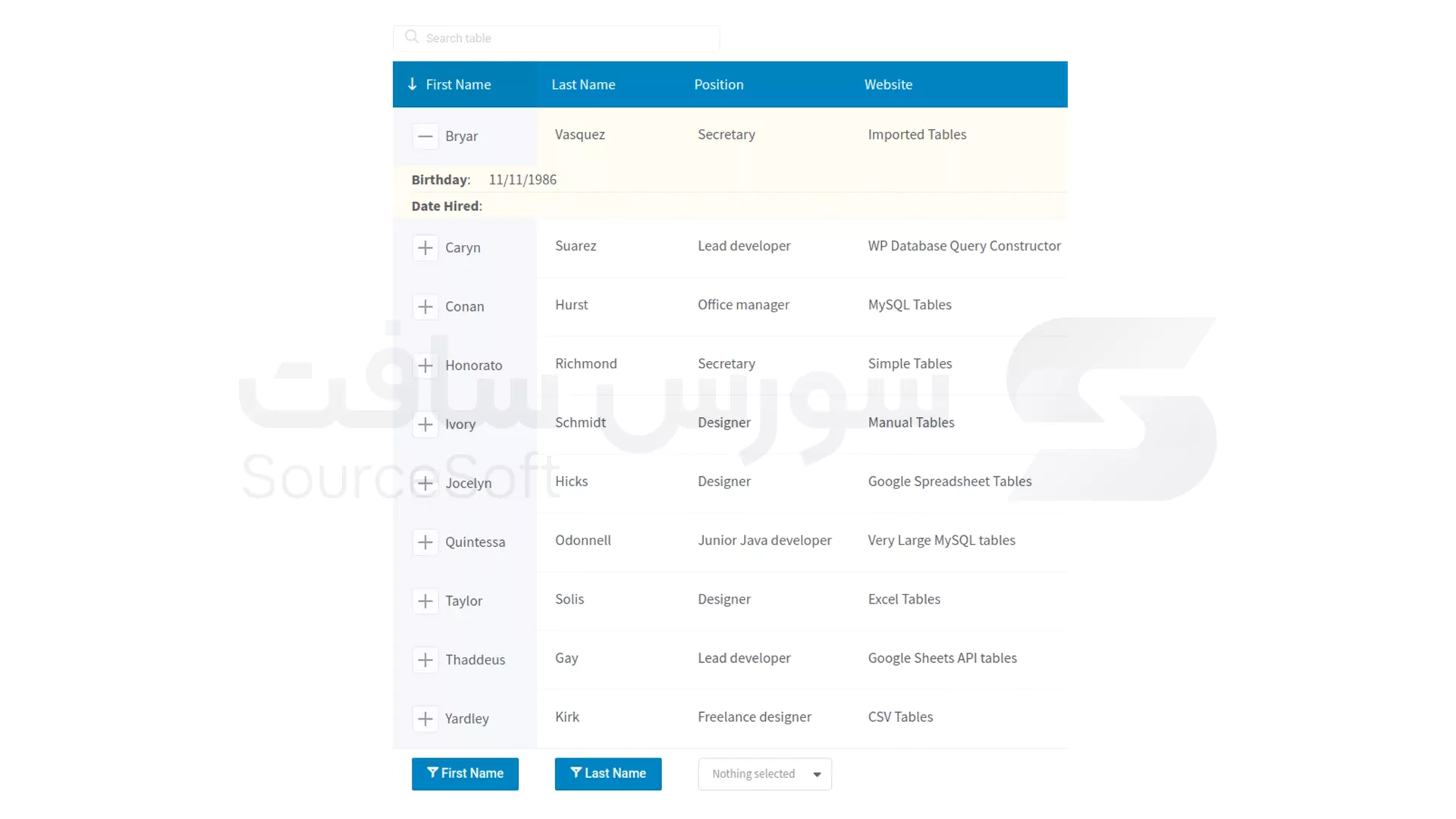Collapse the Bryar row details
This screenshot has width=1456, height=819.
[x=425, y=136]
